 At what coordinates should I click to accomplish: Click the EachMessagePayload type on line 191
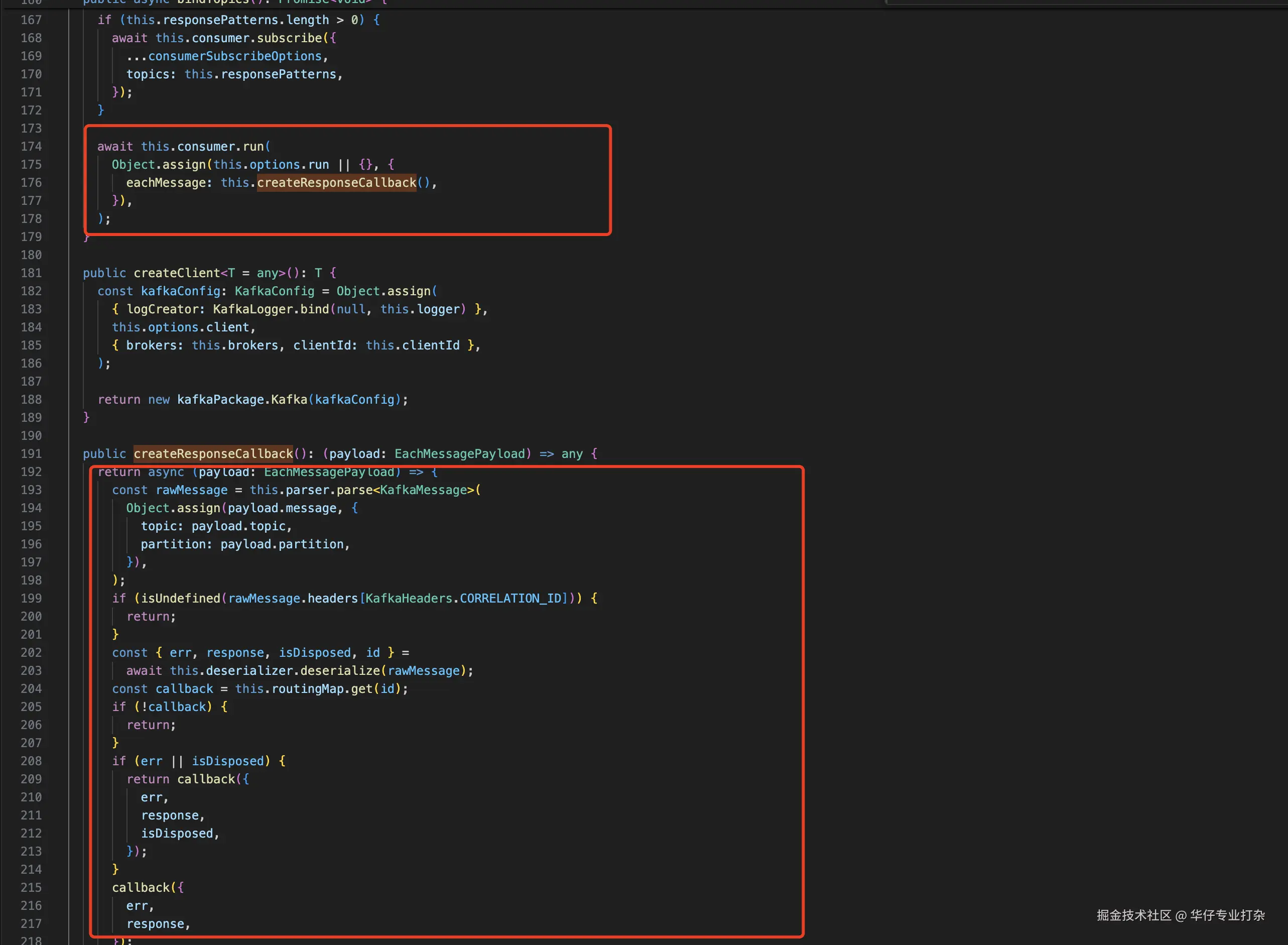(x=459, y=453)
